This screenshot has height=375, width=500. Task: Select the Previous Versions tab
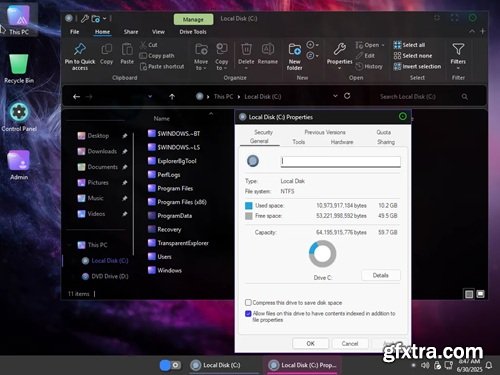(325, 132)
